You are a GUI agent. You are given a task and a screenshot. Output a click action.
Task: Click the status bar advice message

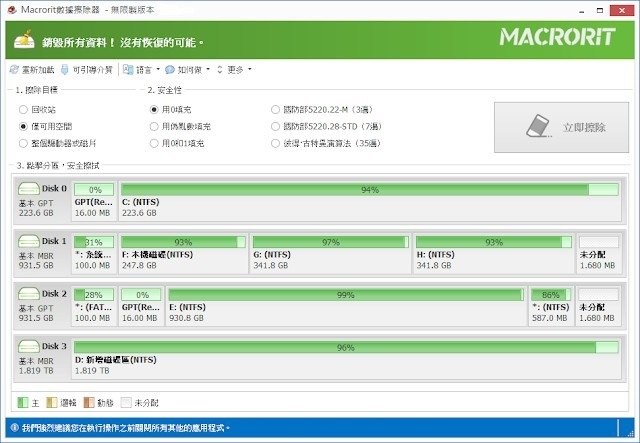point(126,428)
